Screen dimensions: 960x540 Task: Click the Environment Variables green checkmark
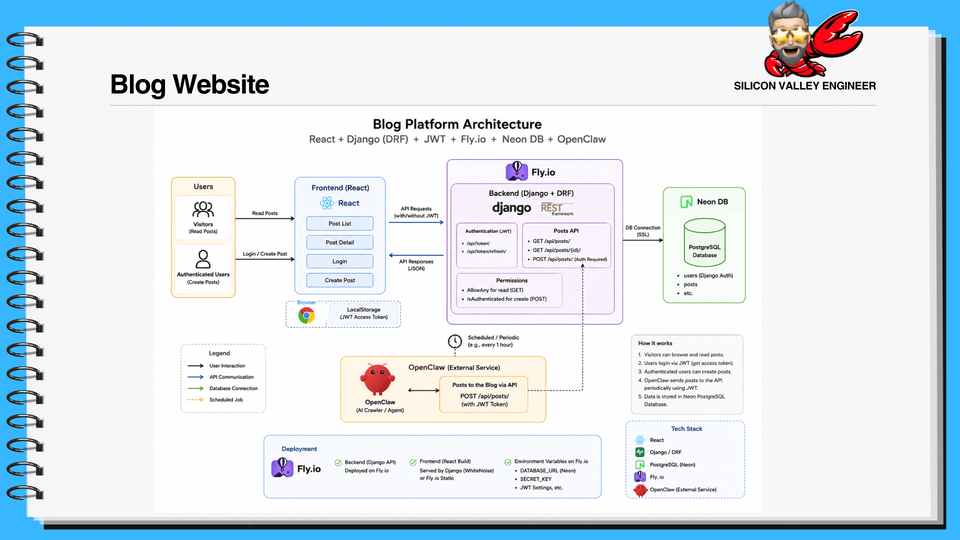[508, 462]
